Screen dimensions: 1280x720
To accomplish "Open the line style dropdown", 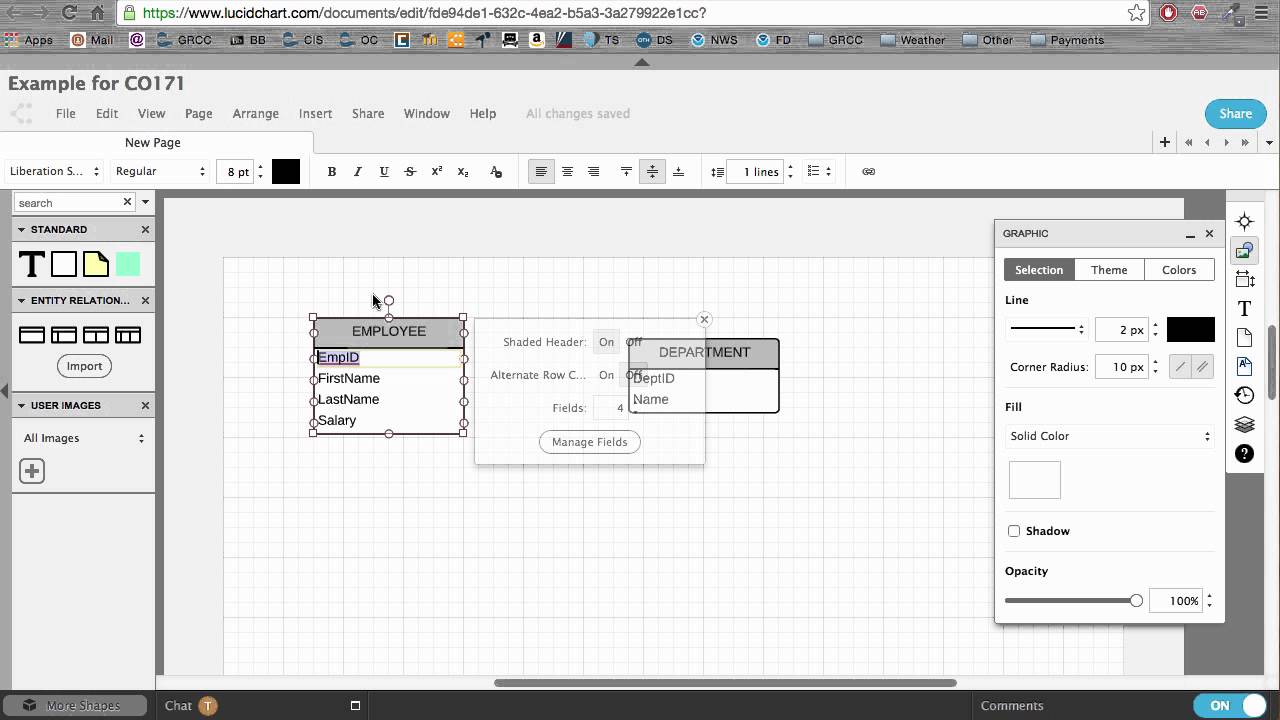I will click(x=1047, y=329).
